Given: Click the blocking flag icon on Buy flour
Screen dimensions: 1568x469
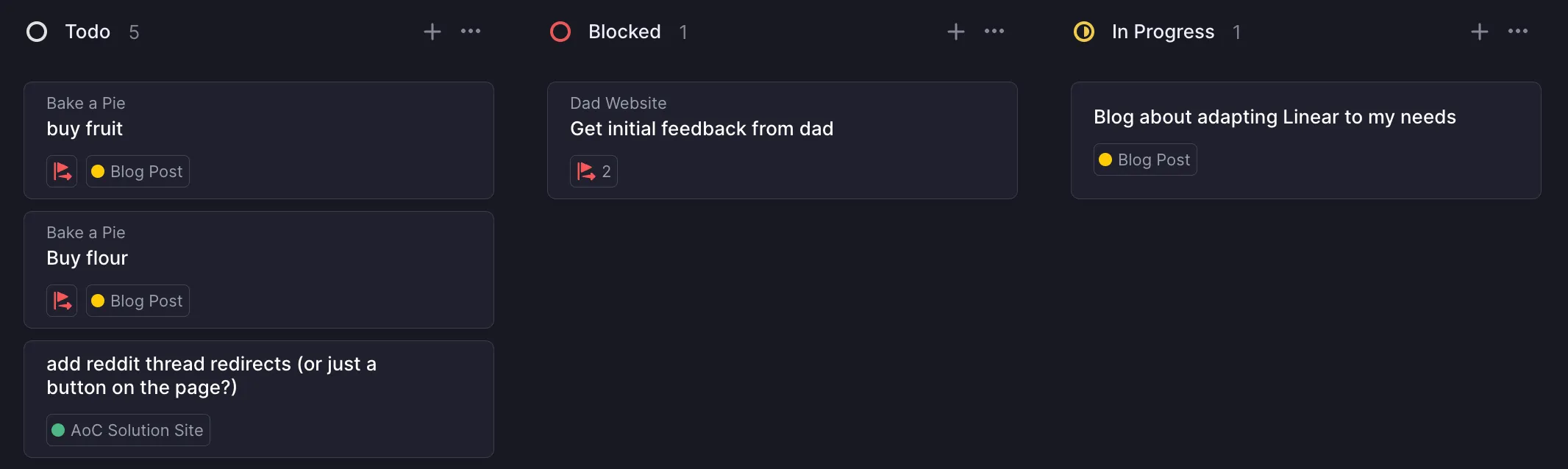Looking at the screenshot, I should [62, 301].
